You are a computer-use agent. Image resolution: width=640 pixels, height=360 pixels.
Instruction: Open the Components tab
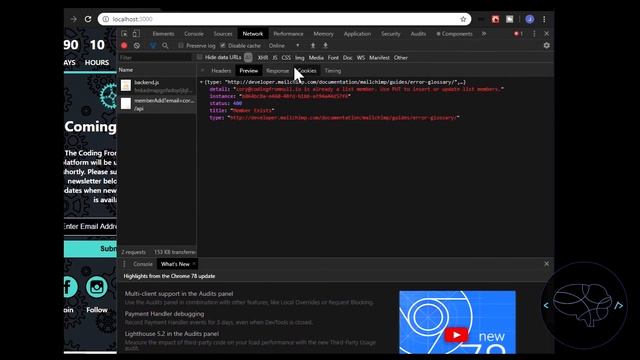pos(454,34)
